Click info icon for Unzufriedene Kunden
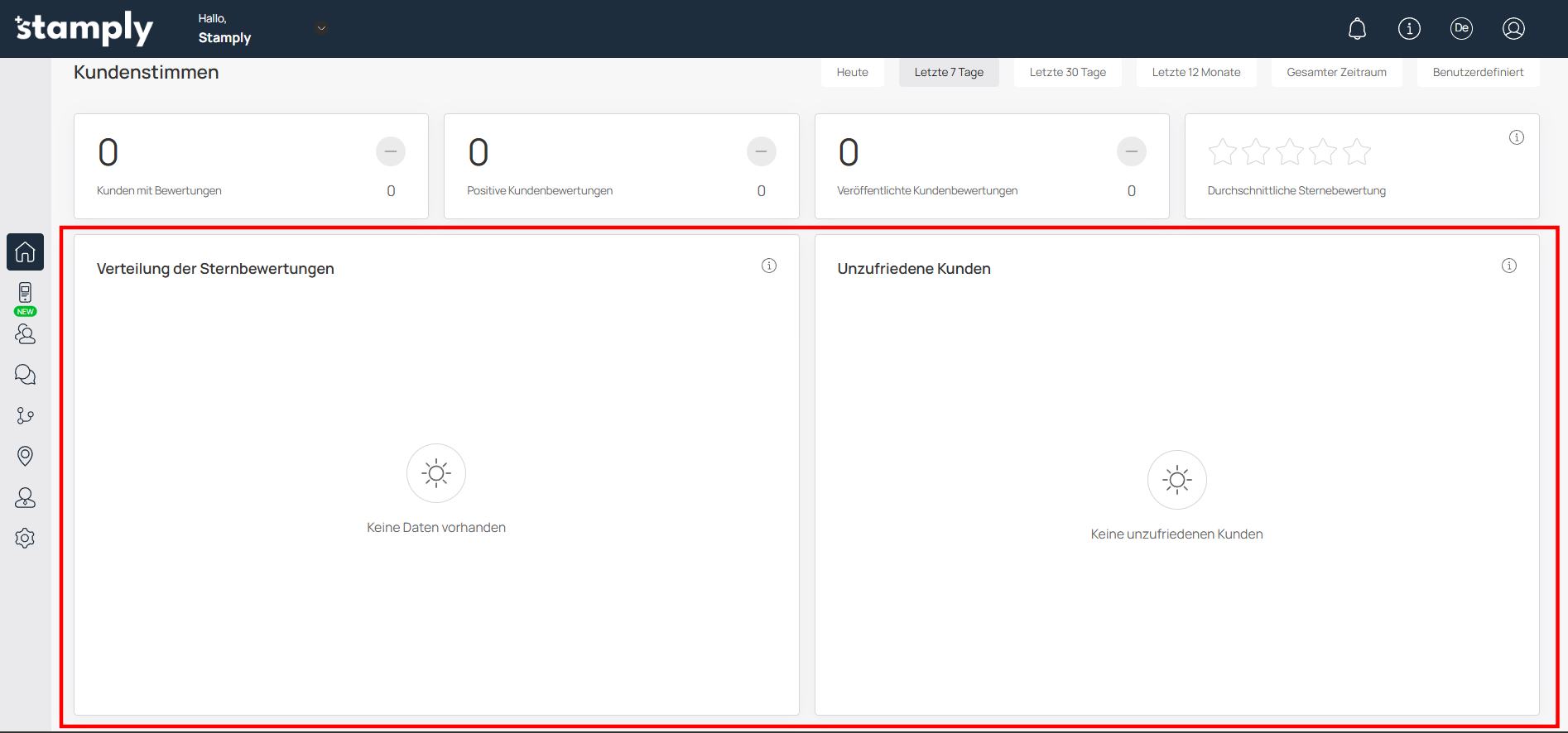This screenshot has width=1568, height=733. (x=1509, y=266)
